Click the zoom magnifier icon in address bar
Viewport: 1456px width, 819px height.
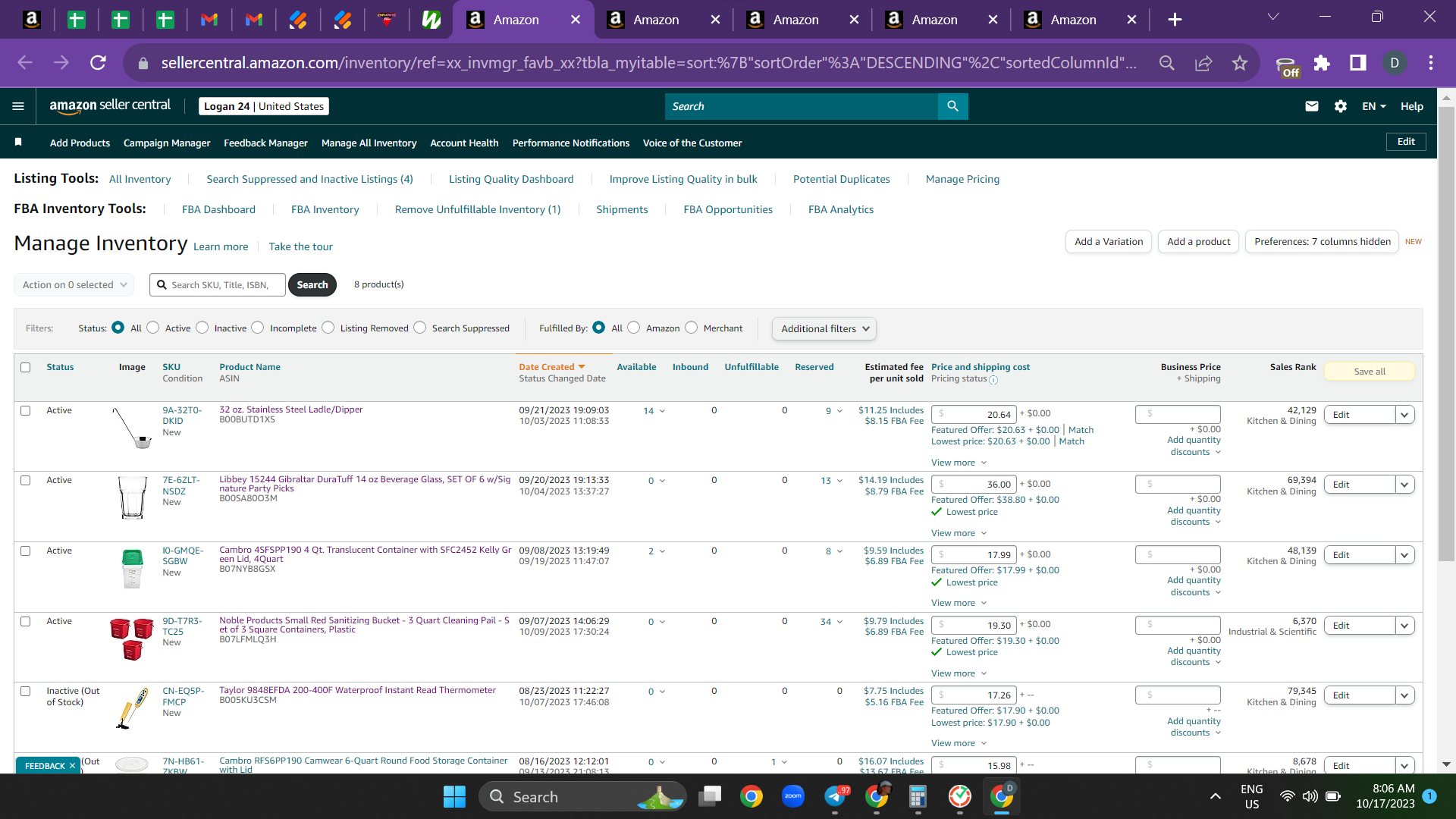click(1166, 63)
